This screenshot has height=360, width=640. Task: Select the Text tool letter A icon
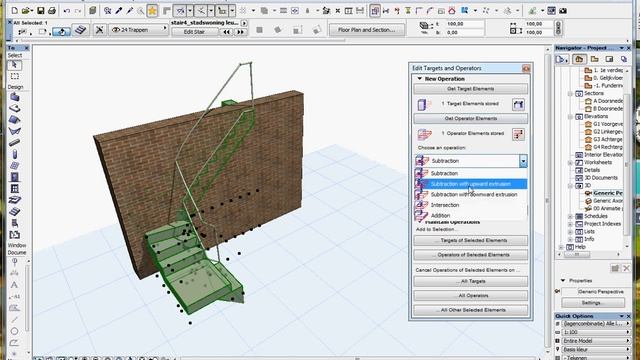[x=14, y=285]
